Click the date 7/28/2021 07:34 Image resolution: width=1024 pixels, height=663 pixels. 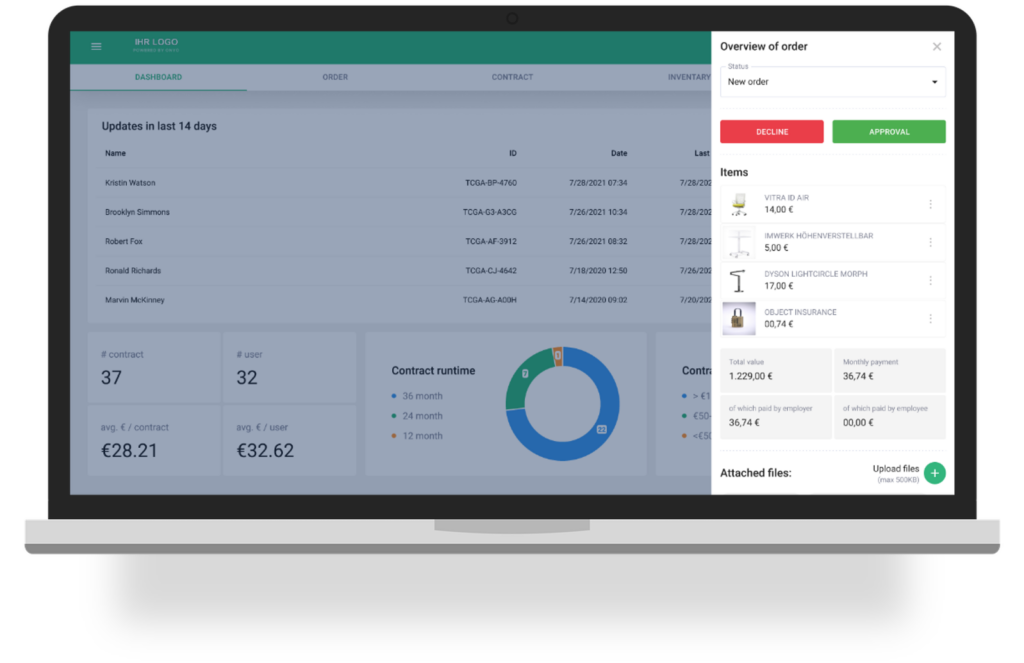coord(598,183)
